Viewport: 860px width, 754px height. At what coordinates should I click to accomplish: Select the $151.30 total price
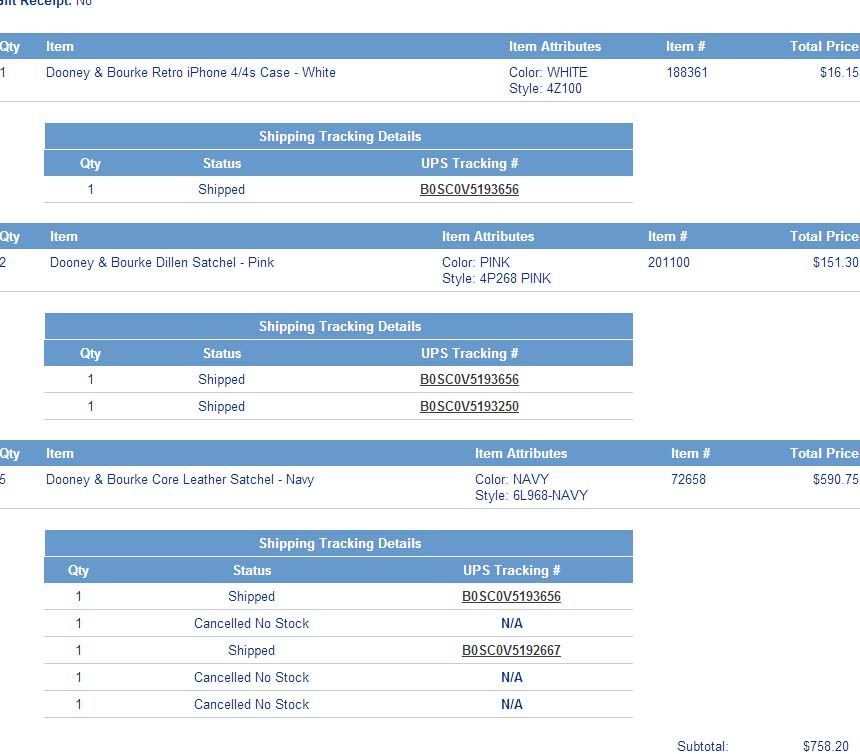835,263
